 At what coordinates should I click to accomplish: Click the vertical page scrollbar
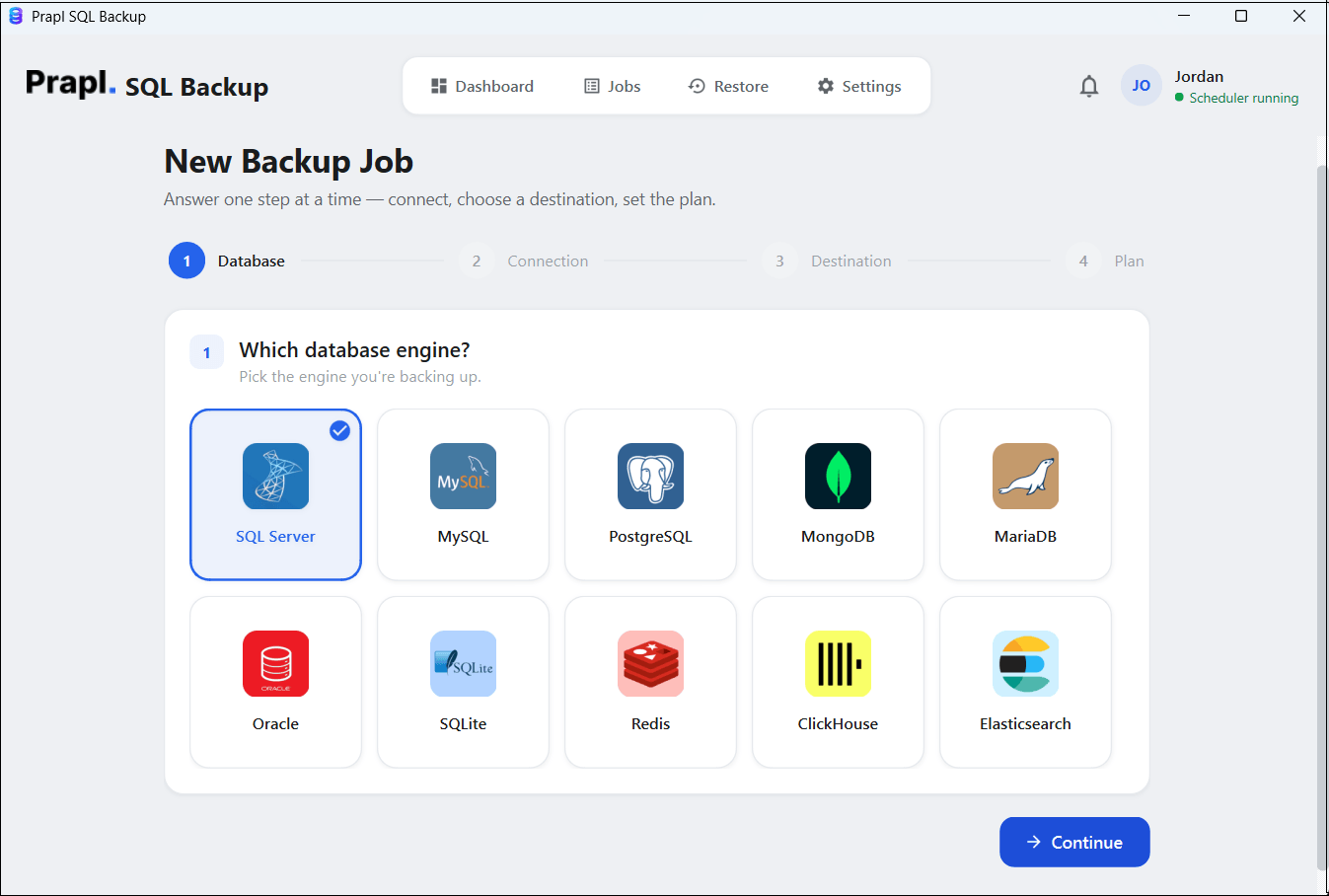[x=1322, y=518]
